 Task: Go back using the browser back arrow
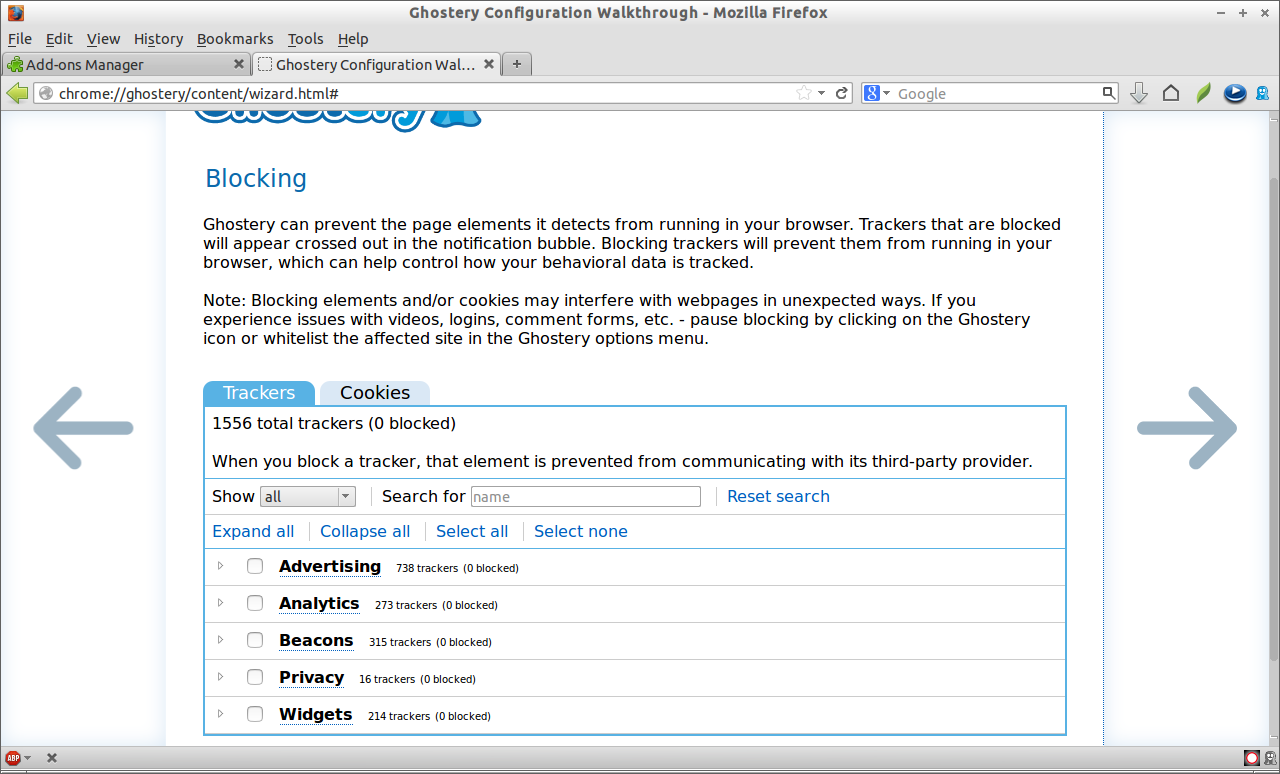coord(17,93)
